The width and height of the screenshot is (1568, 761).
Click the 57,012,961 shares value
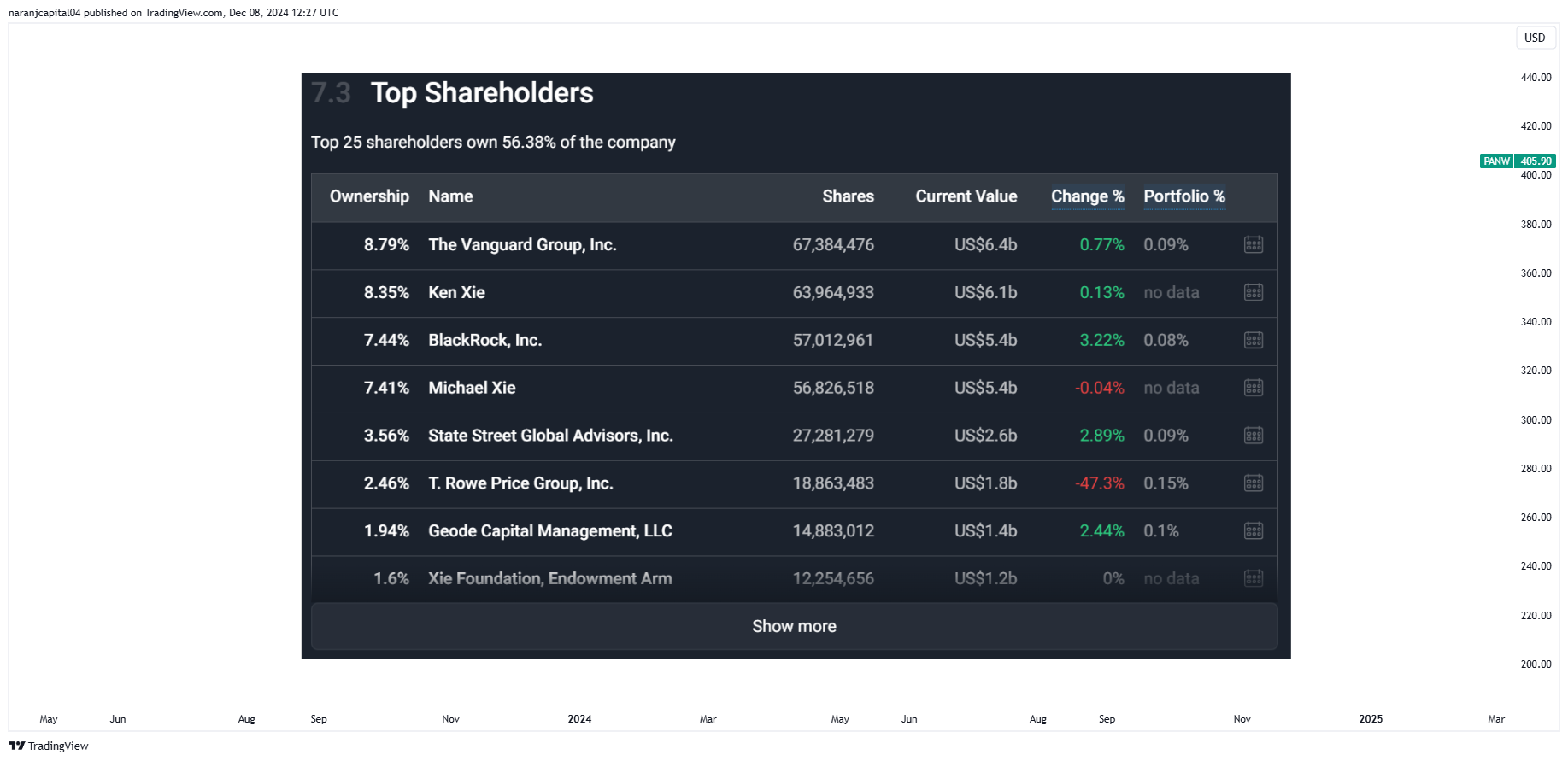click(833, 341)
